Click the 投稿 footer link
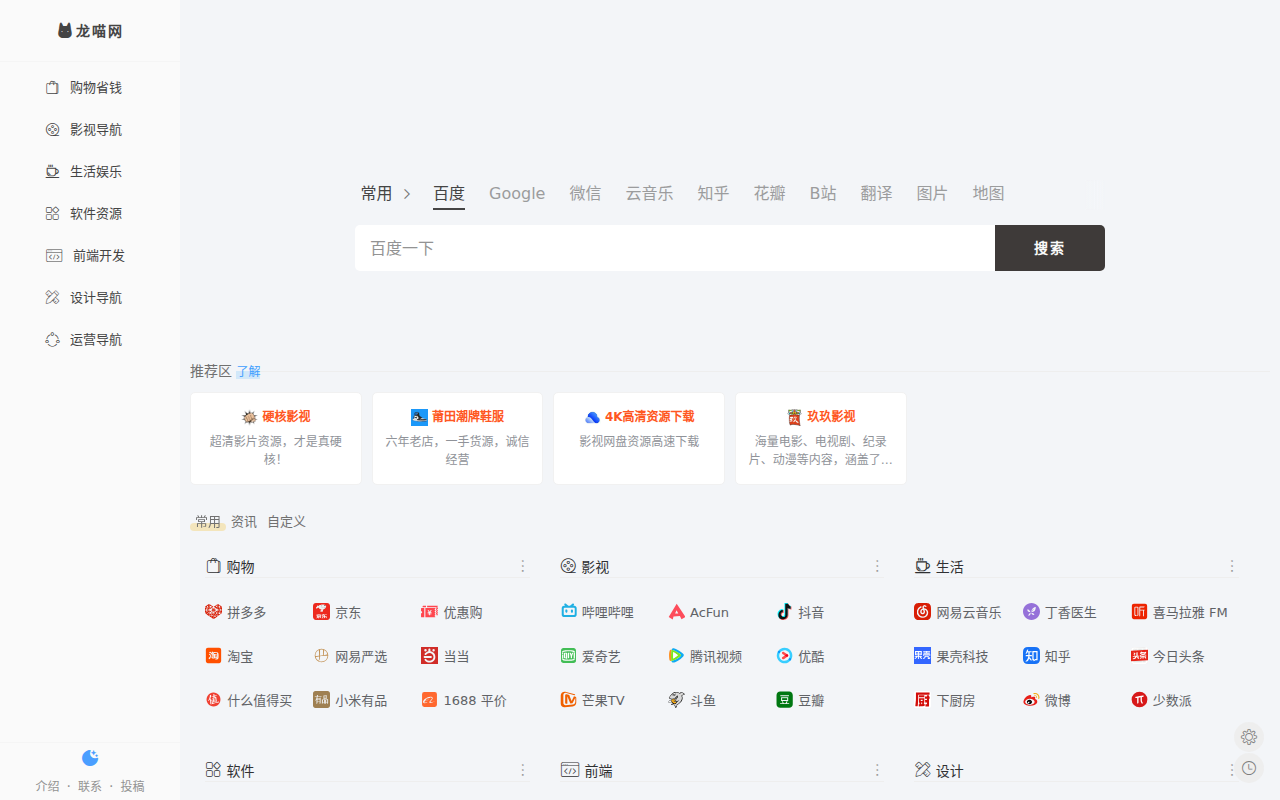The height and width of the screenshot is (800, 1280). (133, 786)
